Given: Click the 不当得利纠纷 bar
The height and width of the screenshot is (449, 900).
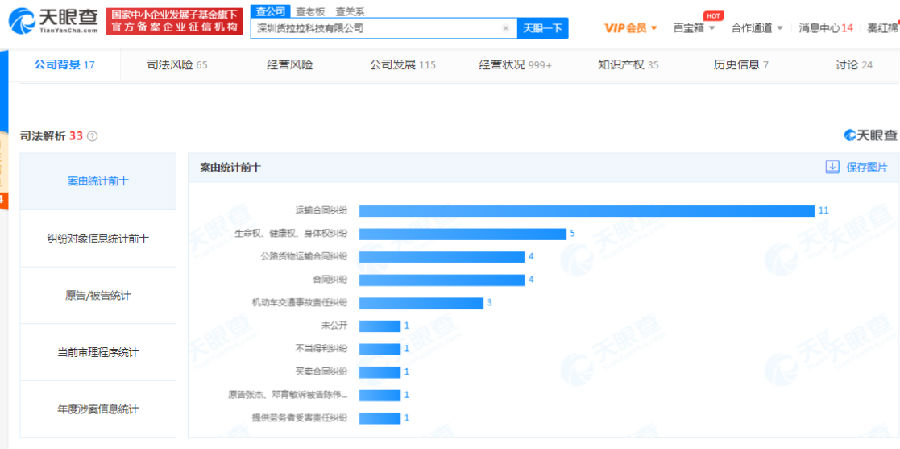Looking at the screenshot, I should tap(379, 349).
